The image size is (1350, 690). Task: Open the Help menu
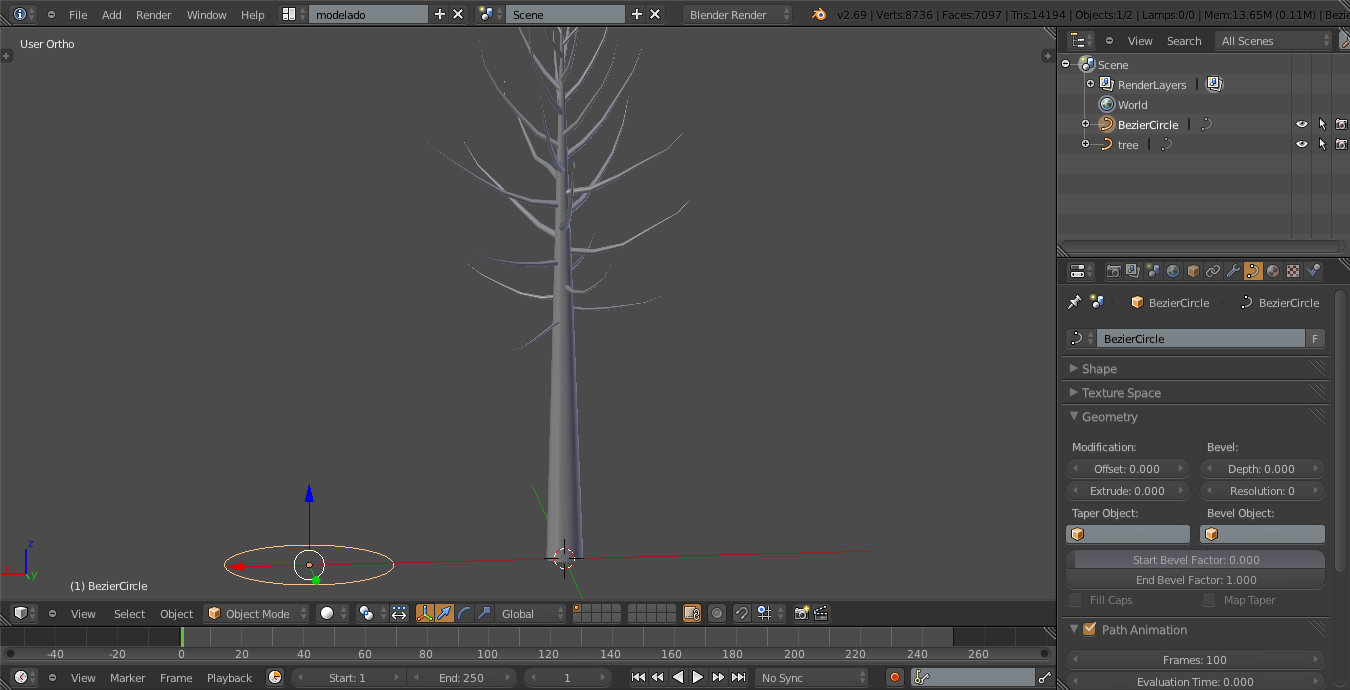(253, 14)
